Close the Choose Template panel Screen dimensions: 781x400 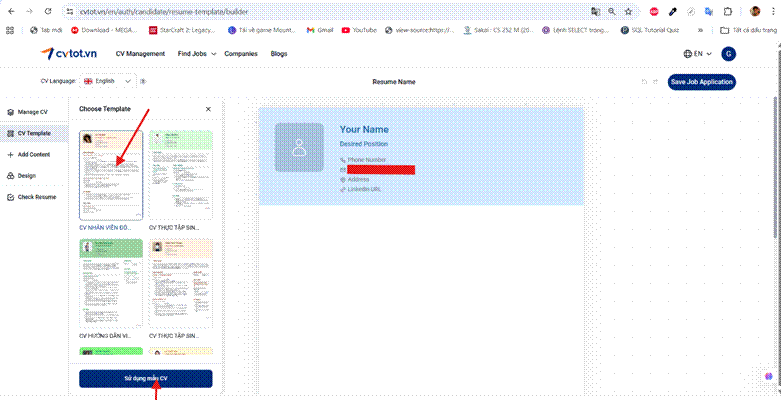pos(208,108)
